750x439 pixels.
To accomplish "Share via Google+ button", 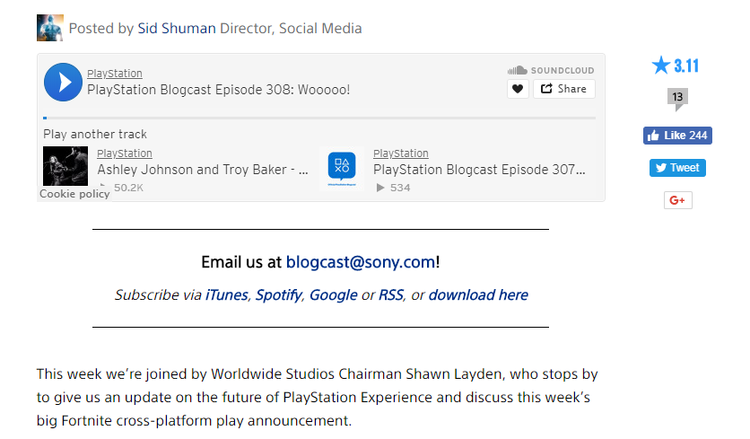I will (678, 200).
